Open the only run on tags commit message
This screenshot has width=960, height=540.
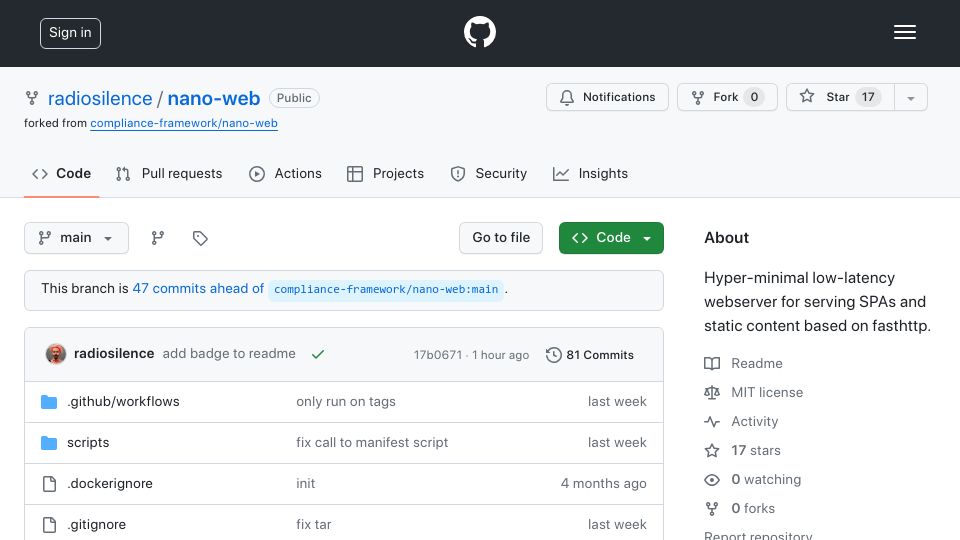(346, 402)
